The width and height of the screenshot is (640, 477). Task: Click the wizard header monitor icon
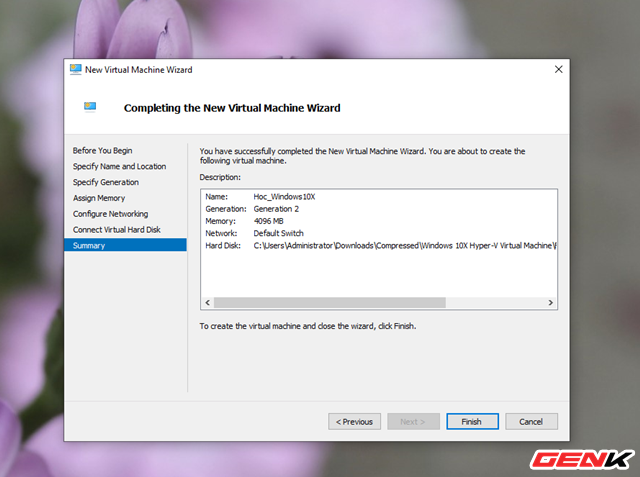90,107
